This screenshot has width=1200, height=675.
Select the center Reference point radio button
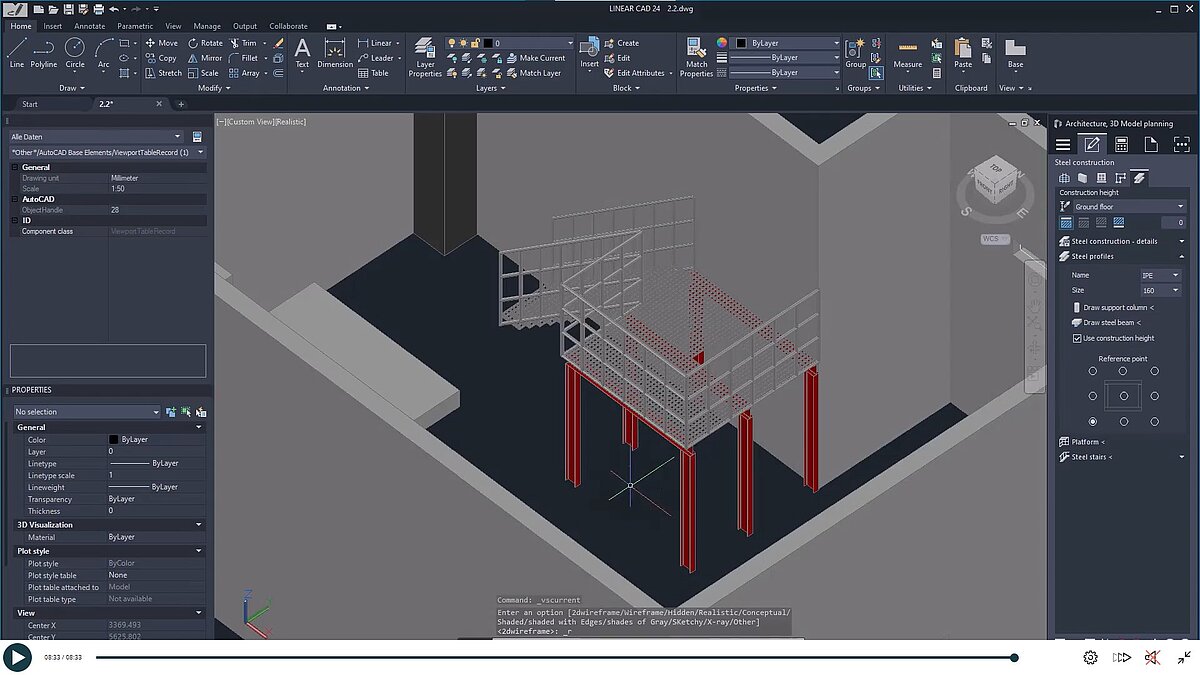point(1124,394)
